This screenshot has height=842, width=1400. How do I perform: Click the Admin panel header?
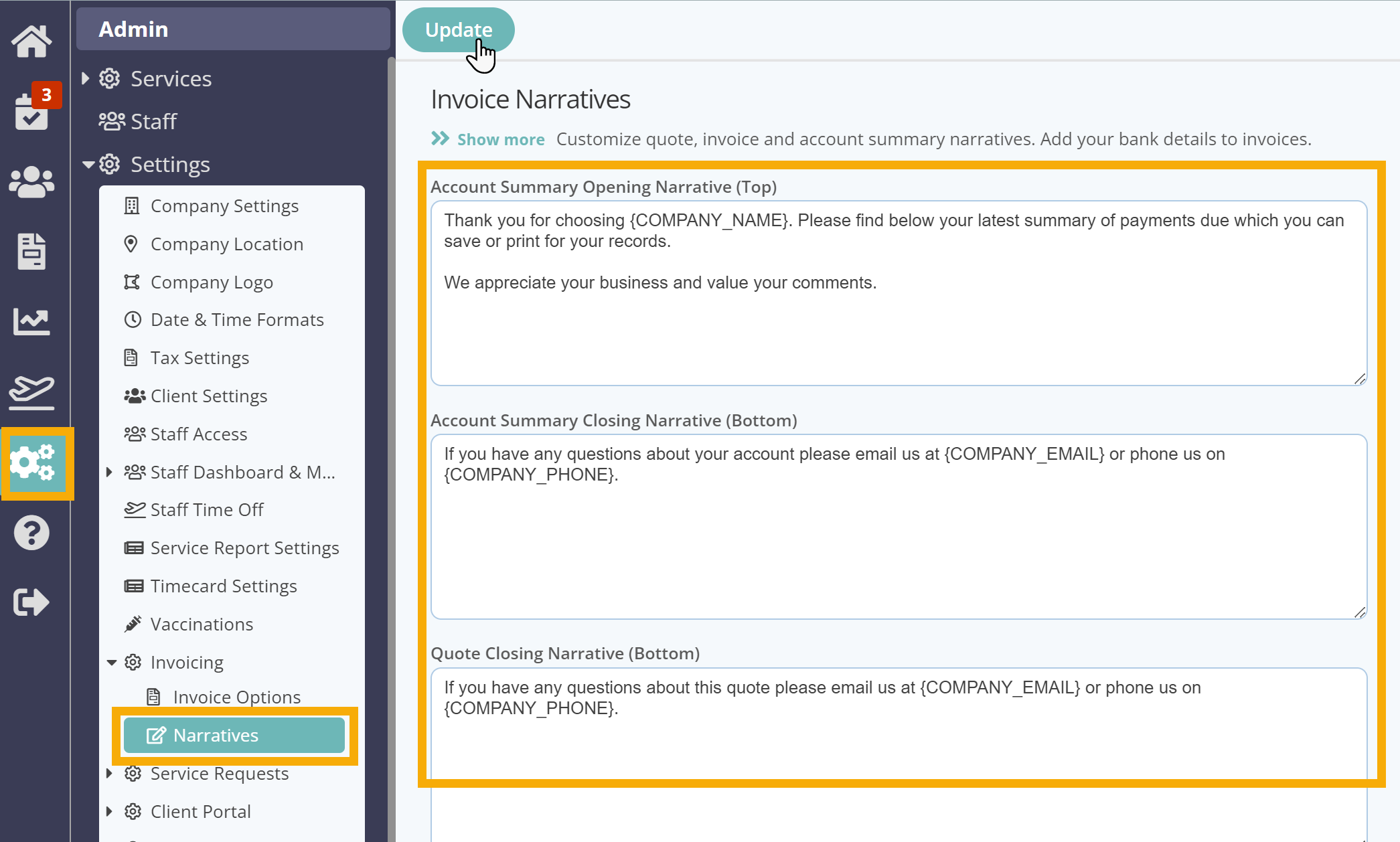click(233, 29)
